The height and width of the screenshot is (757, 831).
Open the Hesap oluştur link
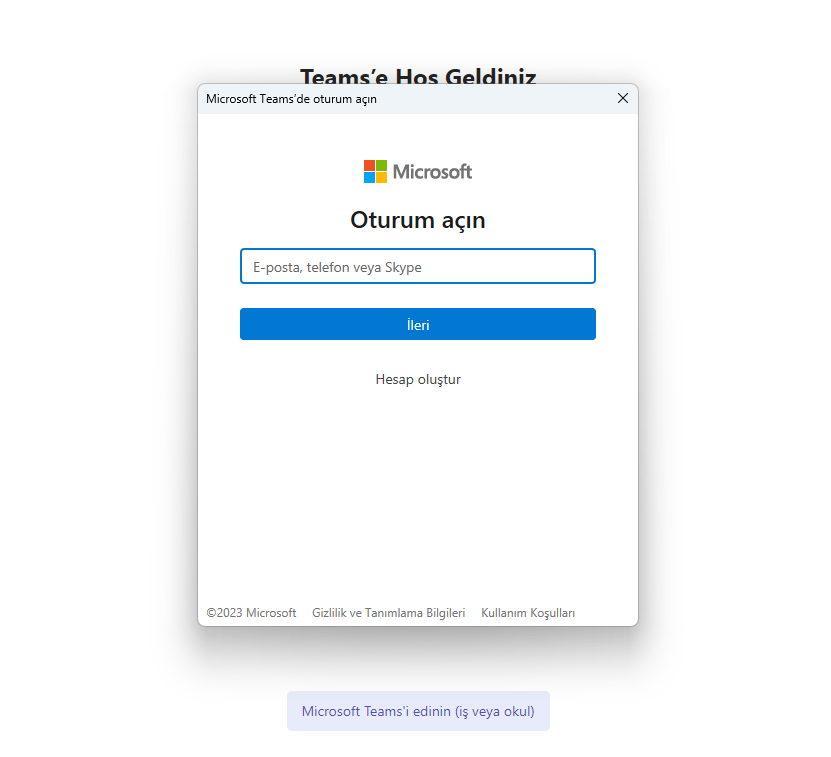pos(417,380)
